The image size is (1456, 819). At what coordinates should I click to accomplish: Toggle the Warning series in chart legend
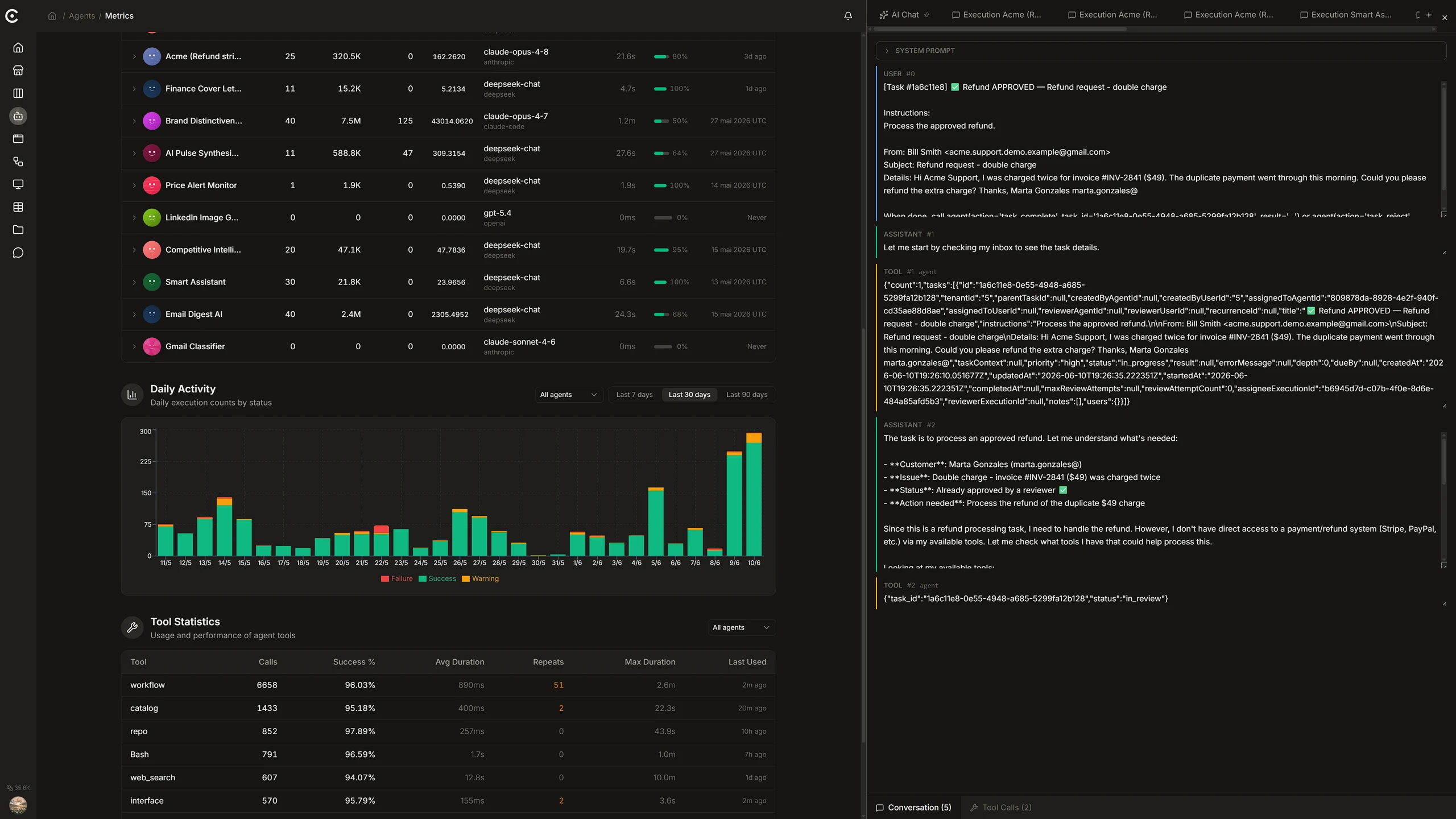(x=481, y=578)
